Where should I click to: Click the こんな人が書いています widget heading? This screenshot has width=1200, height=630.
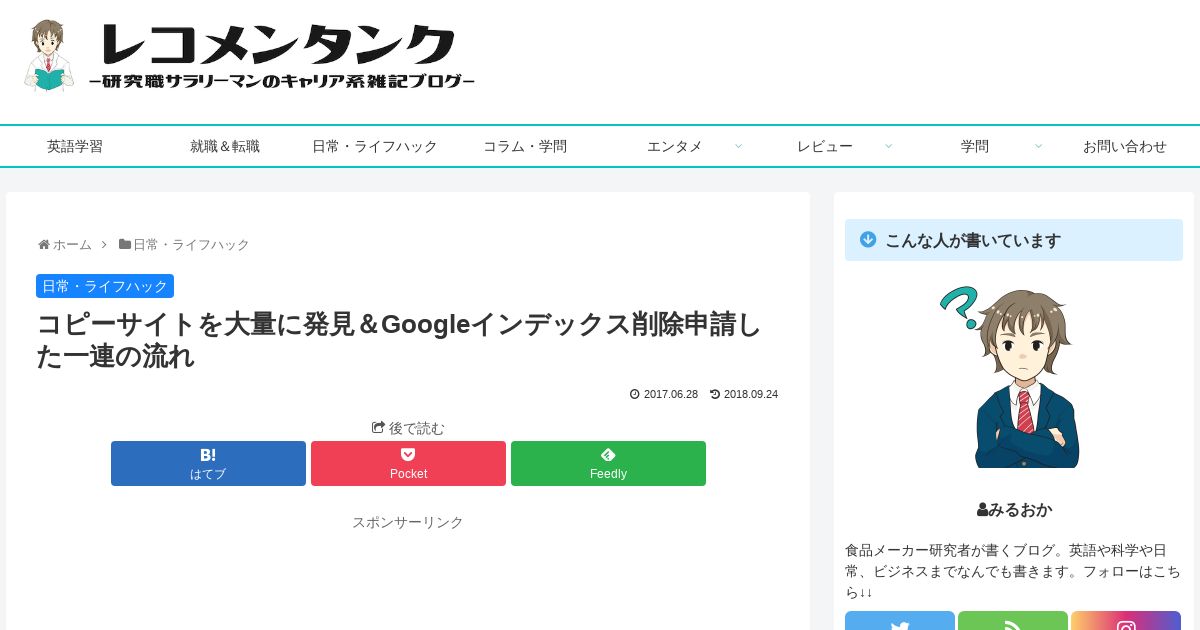click(1014, 240)
